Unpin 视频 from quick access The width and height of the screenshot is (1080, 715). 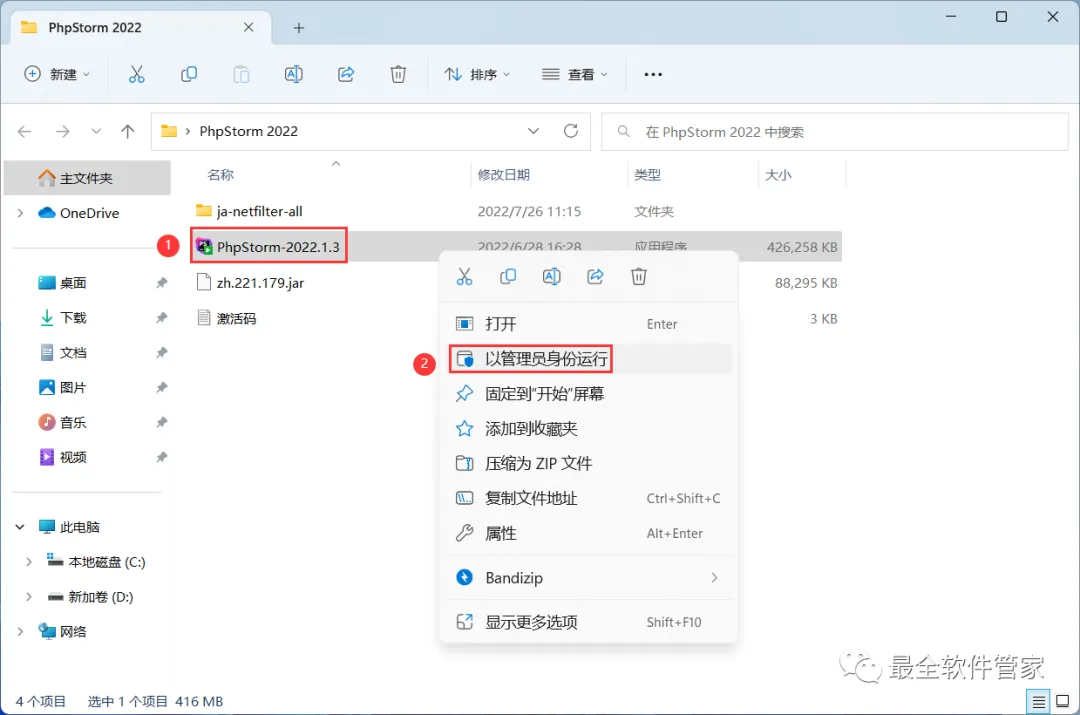[x=161, y=457]
